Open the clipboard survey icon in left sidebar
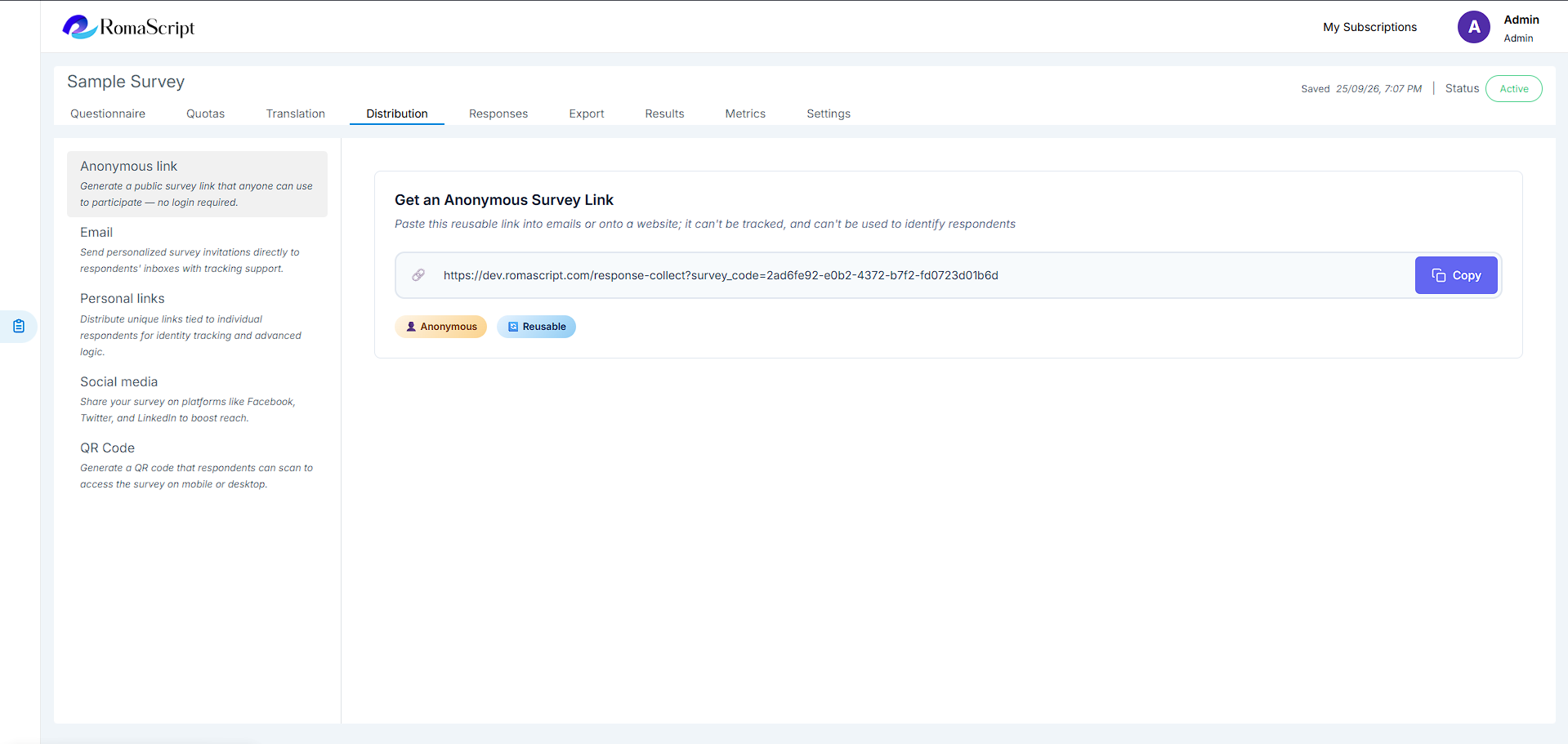 point(19,327)
